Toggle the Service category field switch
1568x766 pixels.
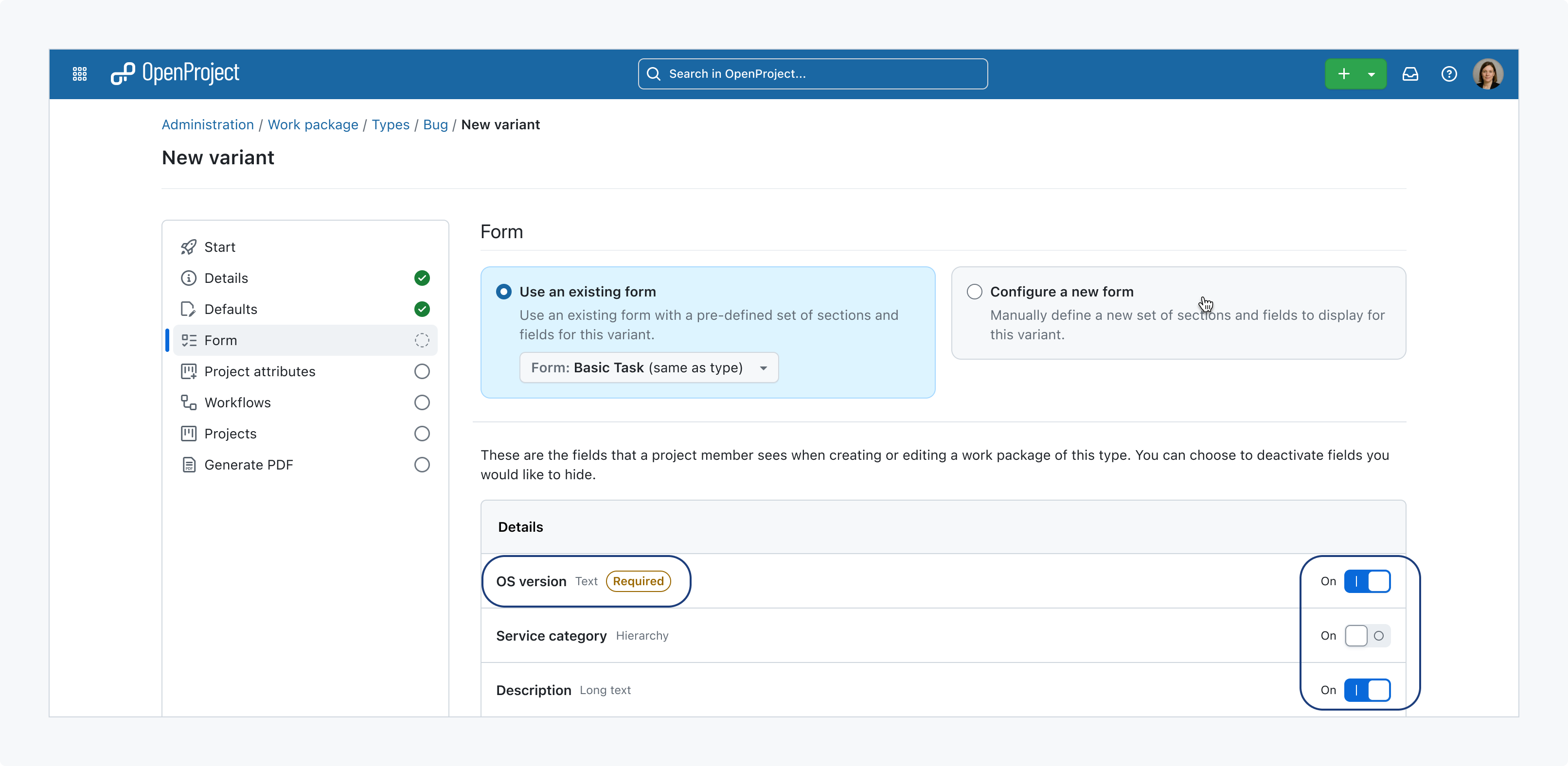pyautogui.click(x=1367, y=635)
